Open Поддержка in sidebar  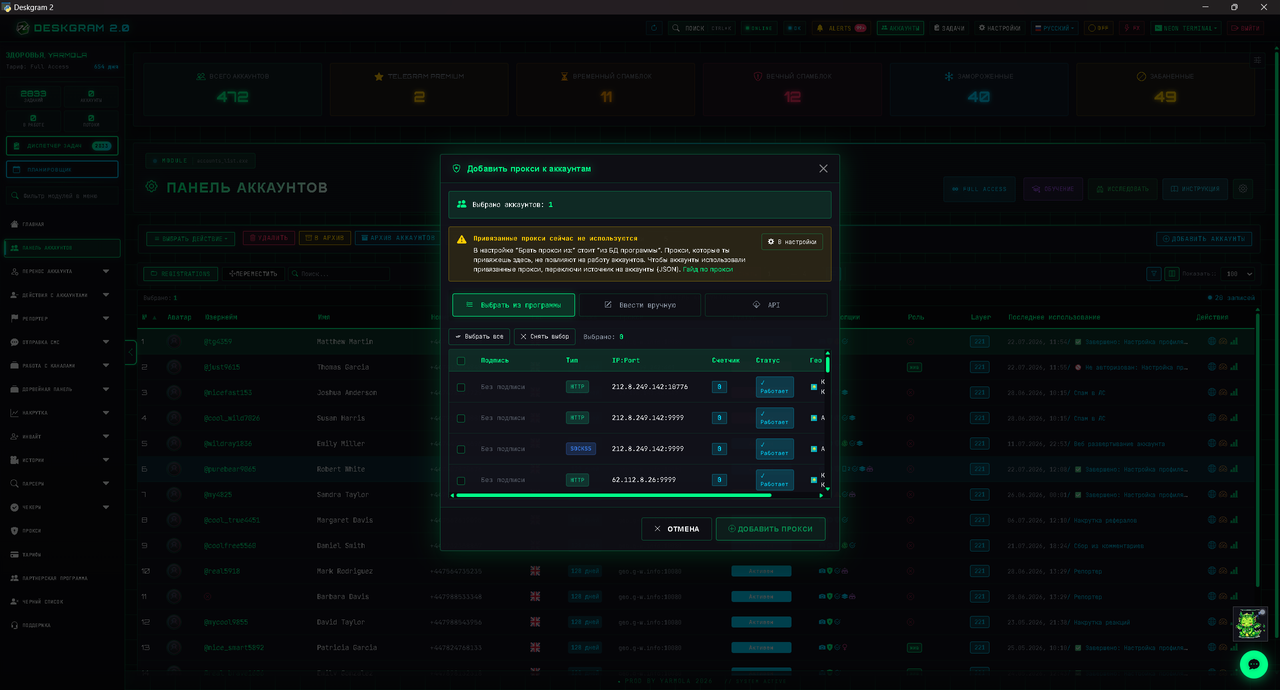coord(62,625)
